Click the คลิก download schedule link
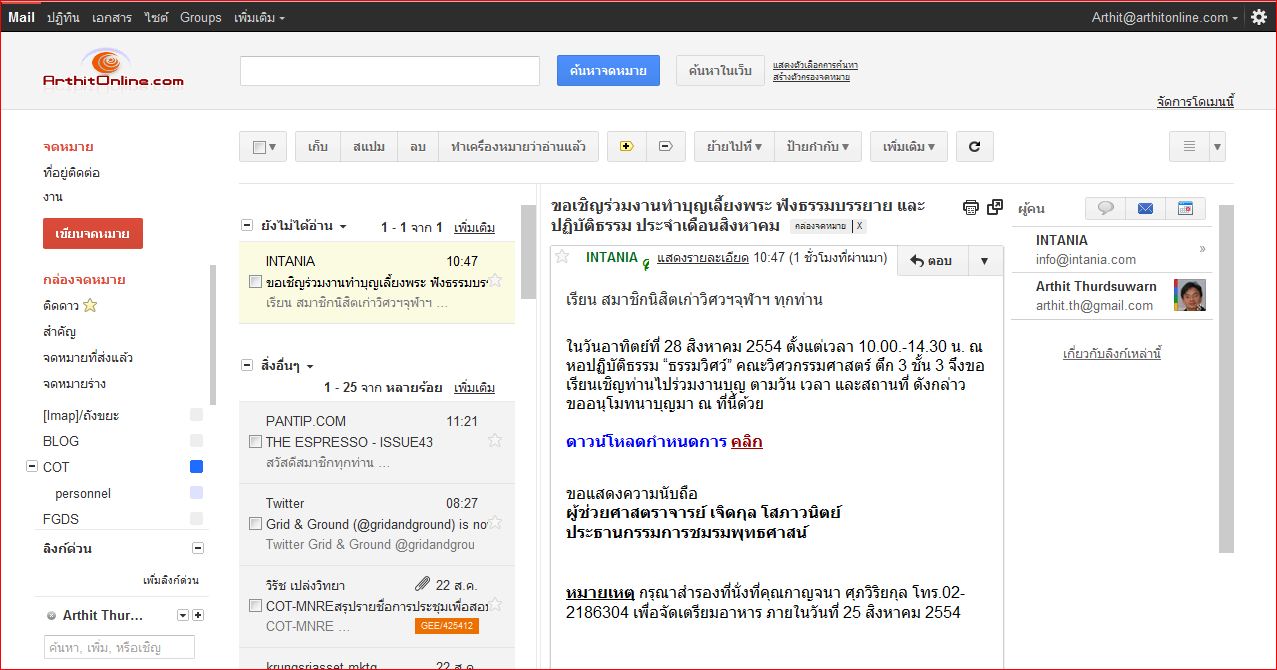Viewport: 1277px width, 670px height. tap(746, 441)
